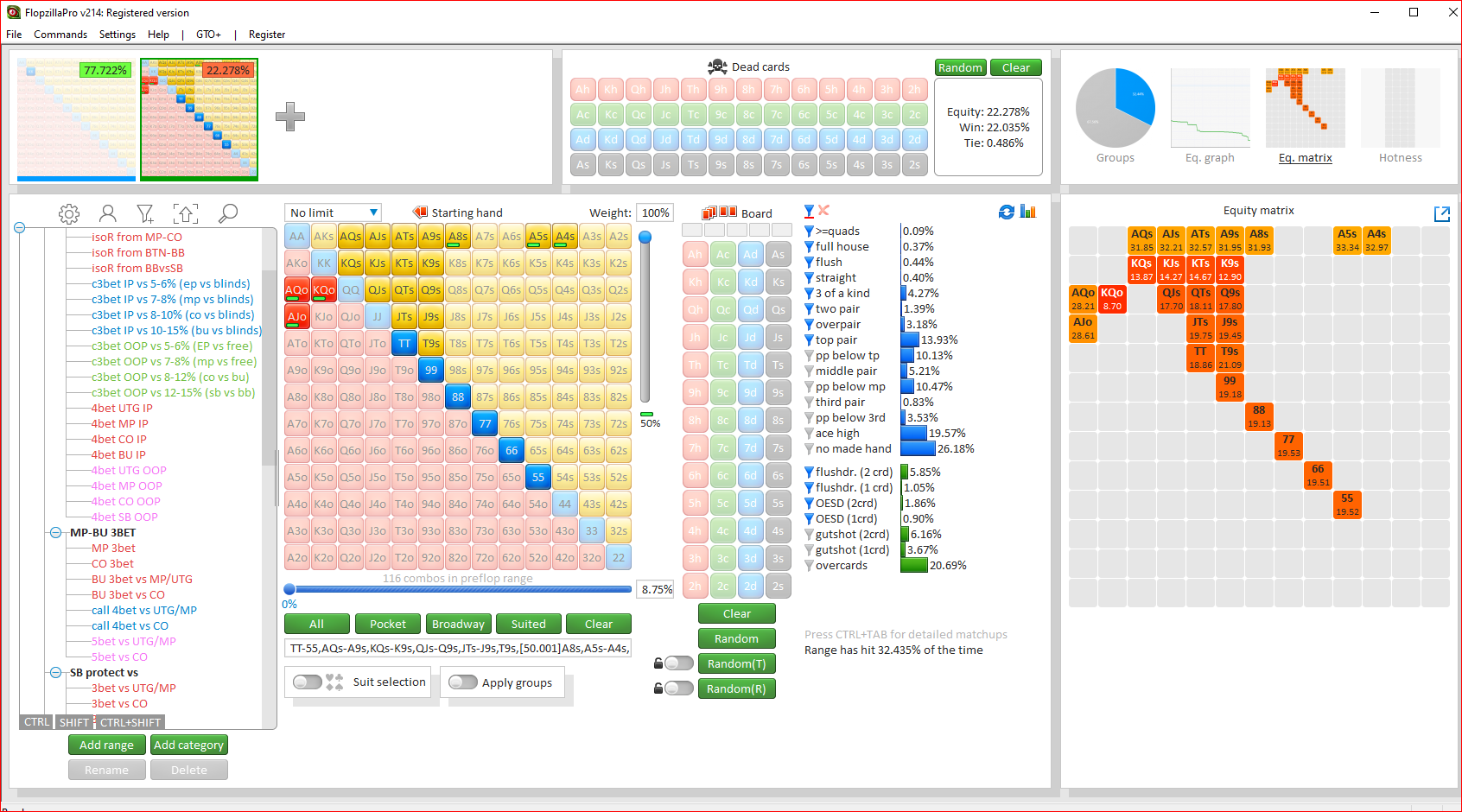Click the Random button in Dead cards
Viewport: 1462px width, 812px height.
pyautogui.click(x=961, y=67)
